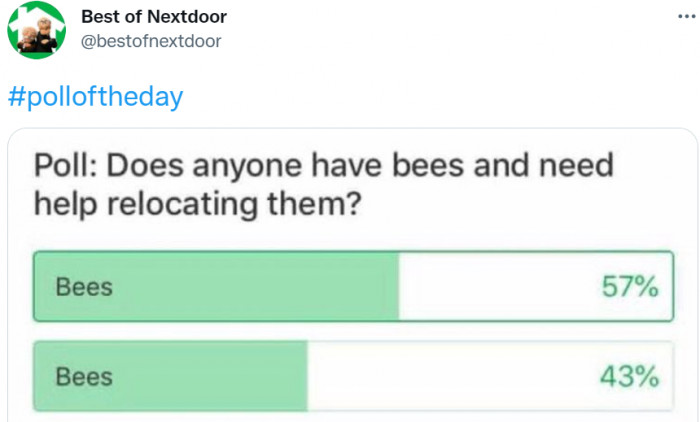Open the tweet's more options ellipsis

[x=683, y=19]
